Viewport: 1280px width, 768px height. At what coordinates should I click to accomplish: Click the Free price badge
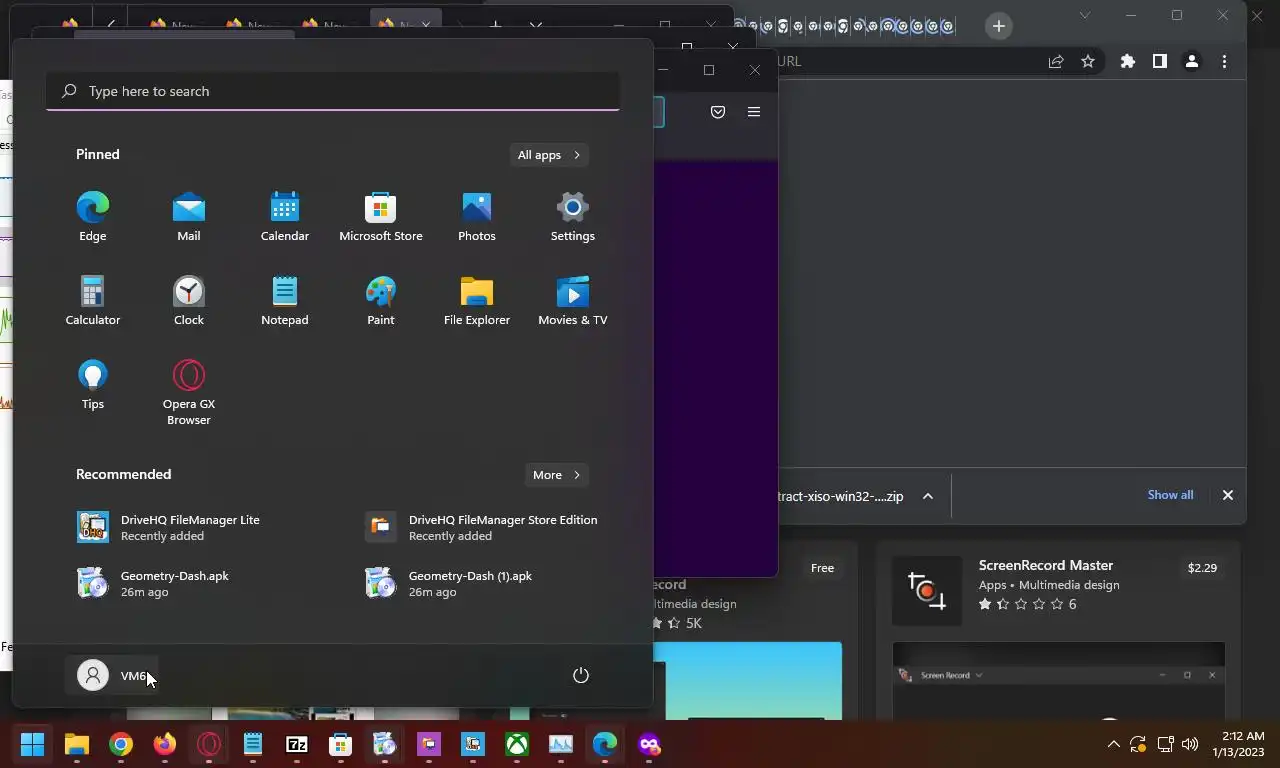822,568
